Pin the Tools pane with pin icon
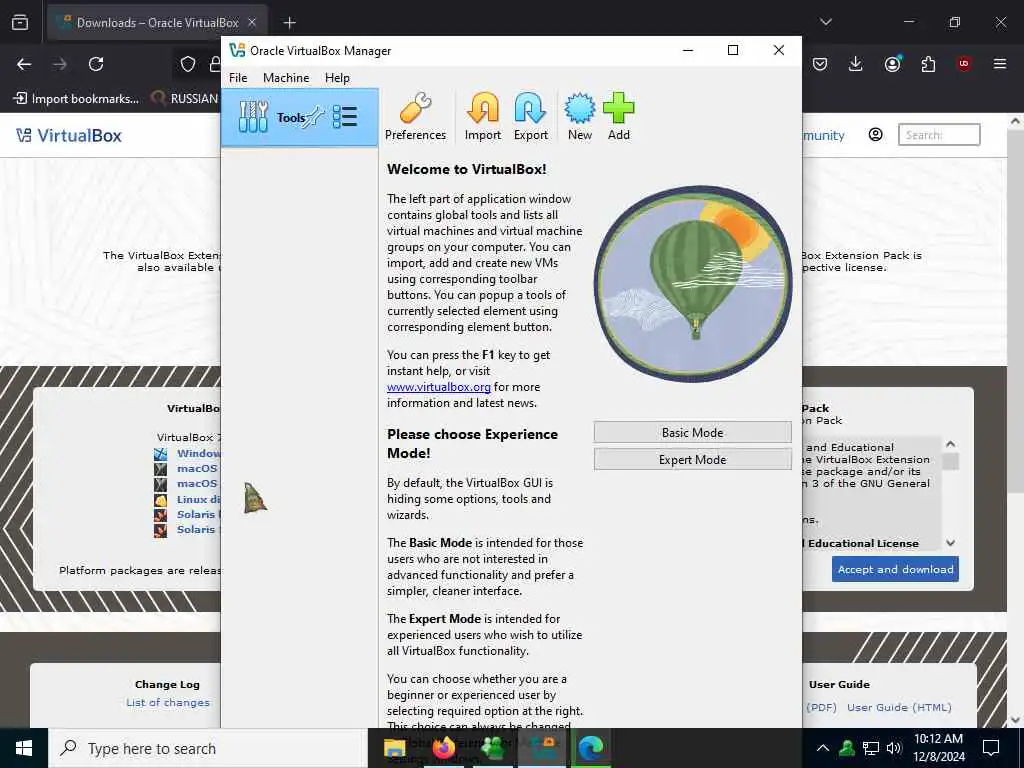Screen dimensions: 1024x768 coord(315,117)
